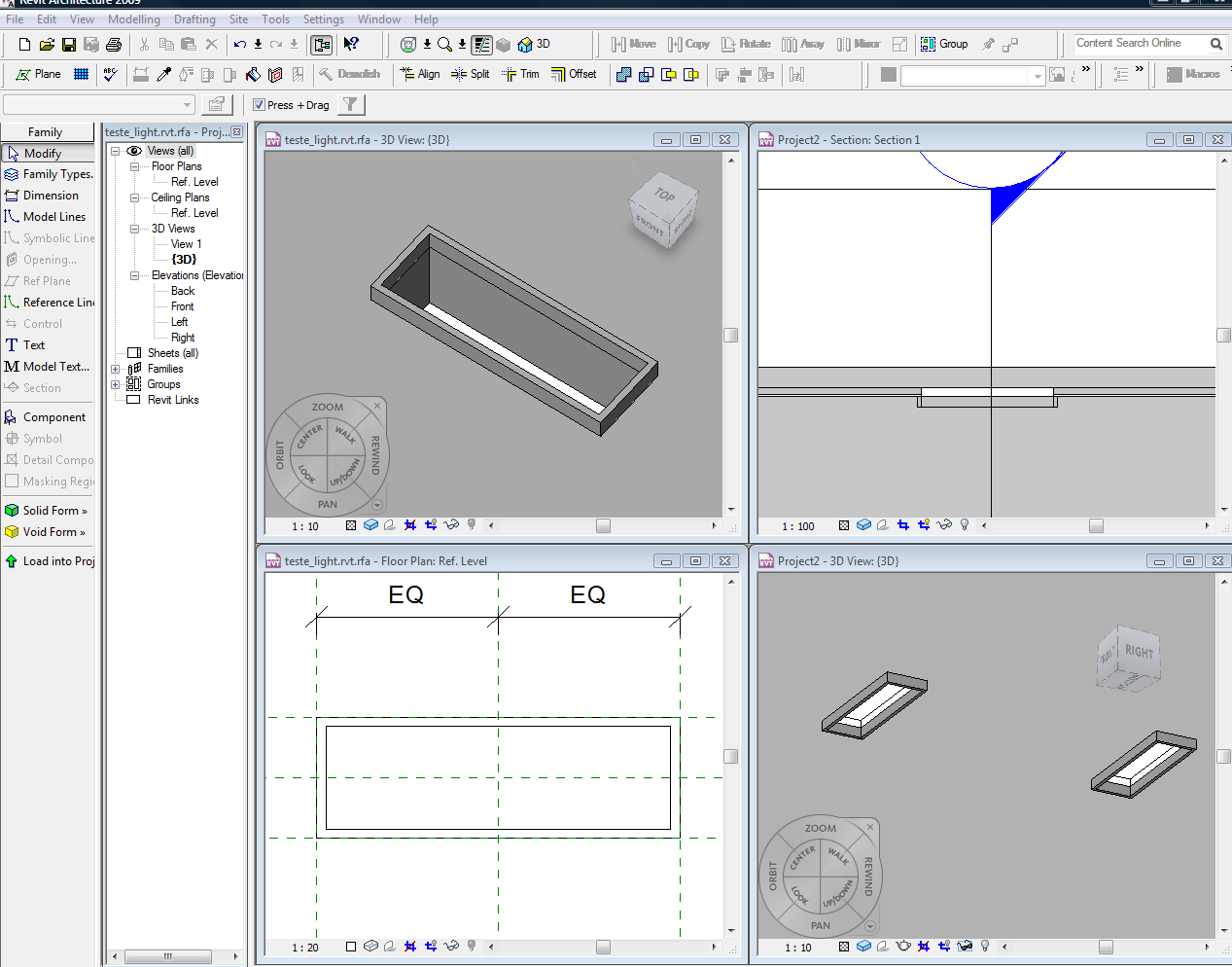
Task: Toggle the Press + Drag checkbox
Action: pos(259,105)
